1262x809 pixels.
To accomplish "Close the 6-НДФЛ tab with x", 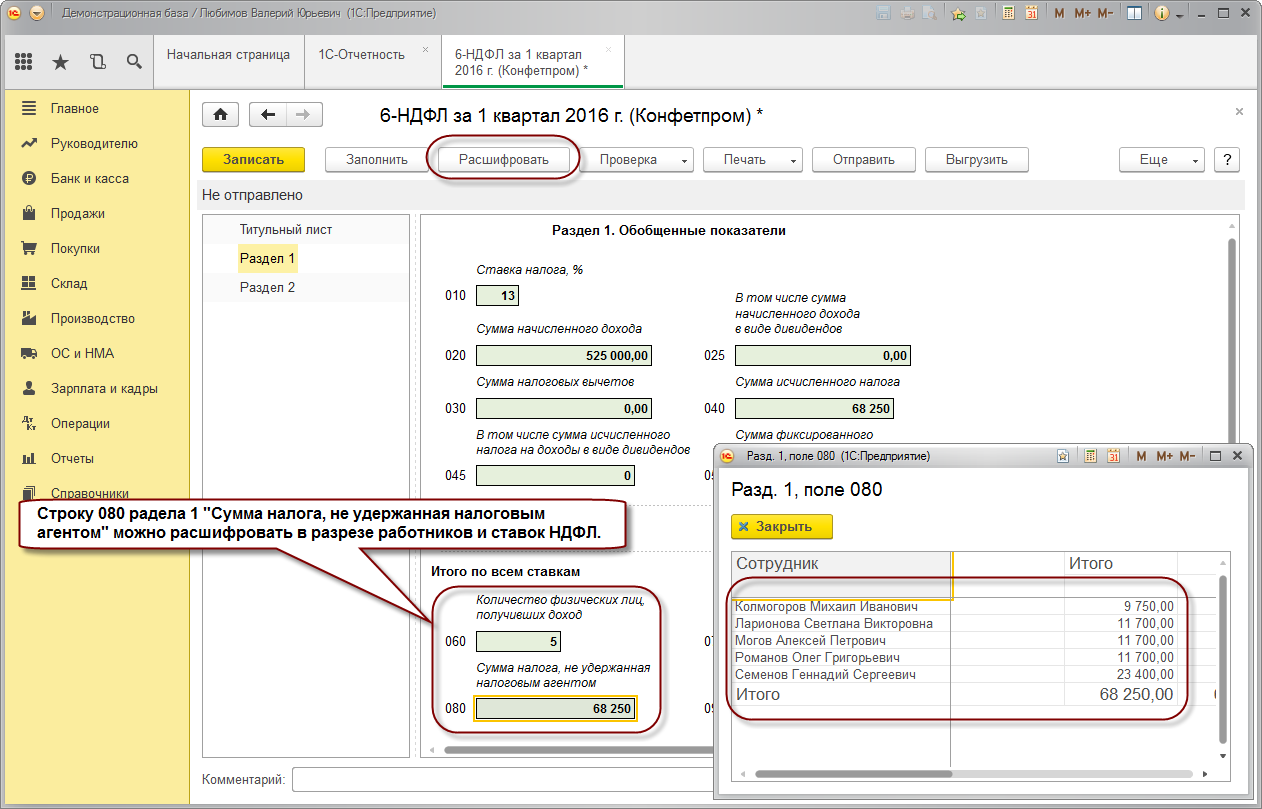I will pos(609,49).
